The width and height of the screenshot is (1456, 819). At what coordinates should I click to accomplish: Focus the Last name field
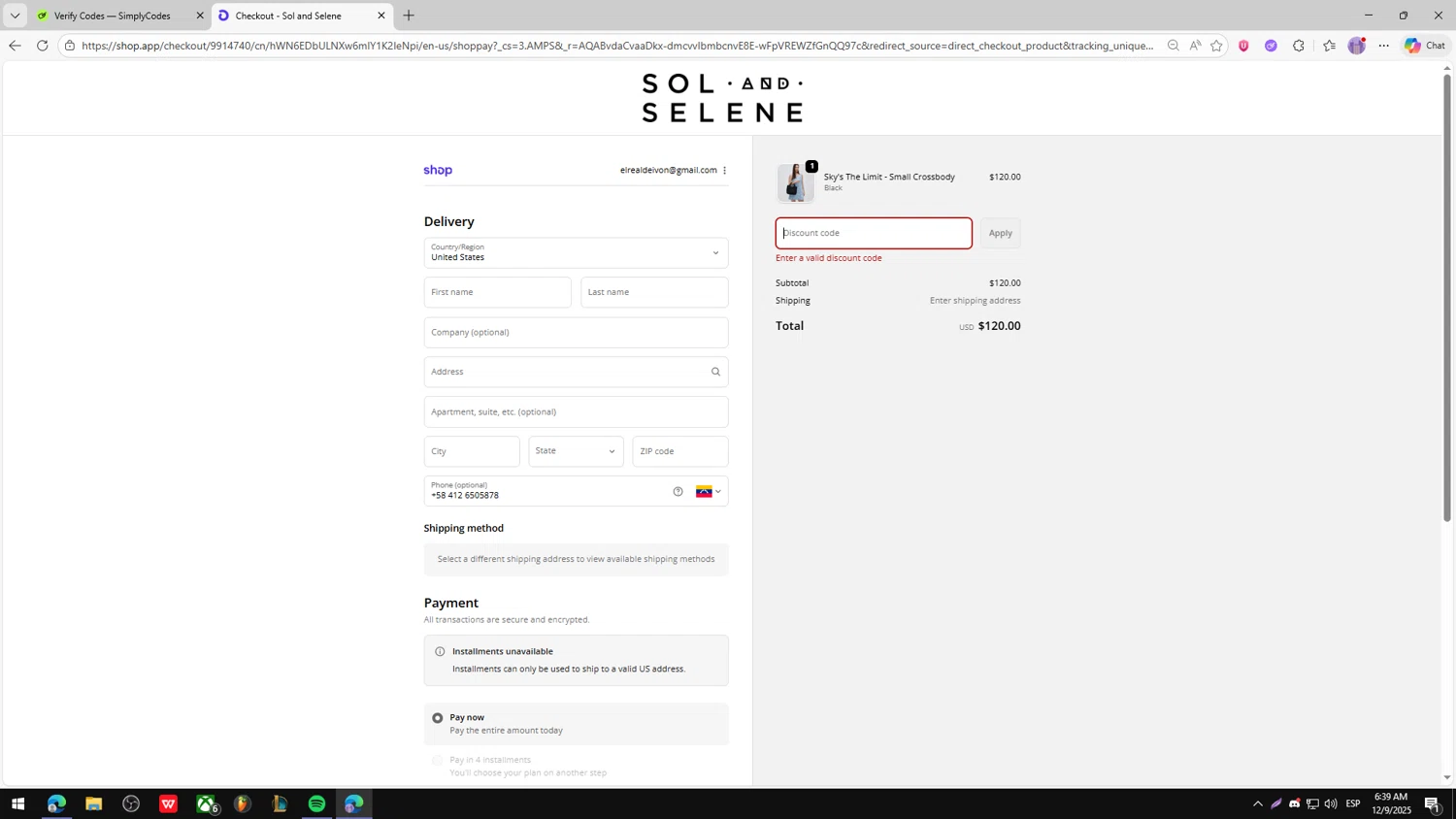[x=654, y=292]
